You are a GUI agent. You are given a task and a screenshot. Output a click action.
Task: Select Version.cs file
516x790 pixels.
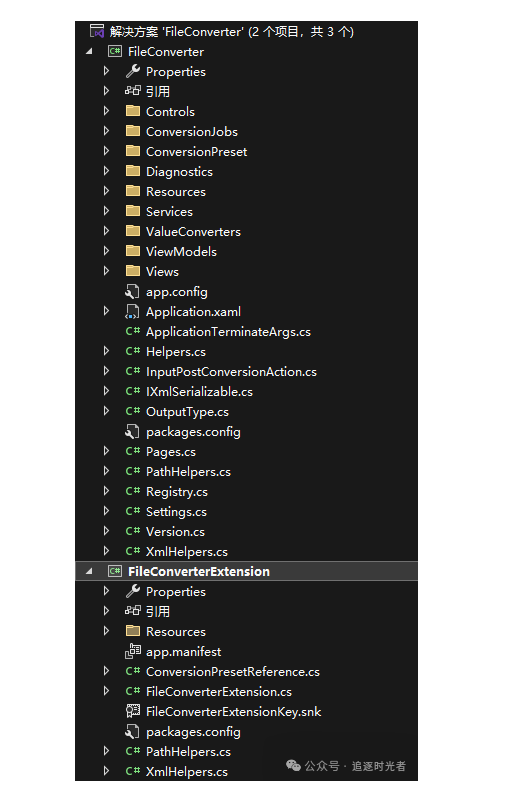click(175, 532)
